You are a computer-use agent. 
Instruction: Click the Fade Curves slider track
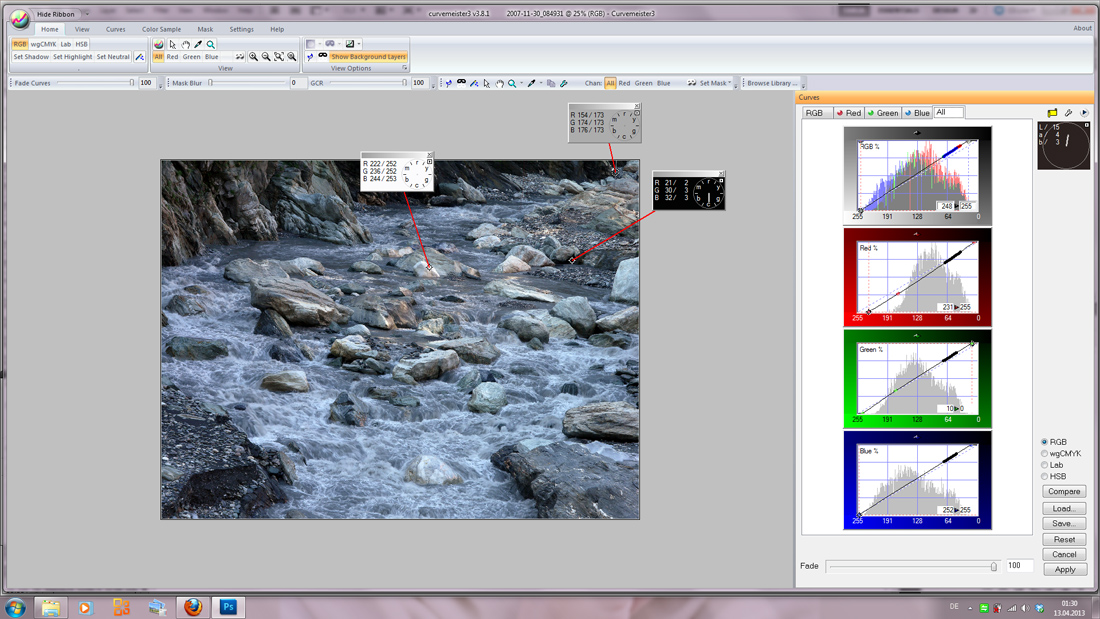click(95, 83)
